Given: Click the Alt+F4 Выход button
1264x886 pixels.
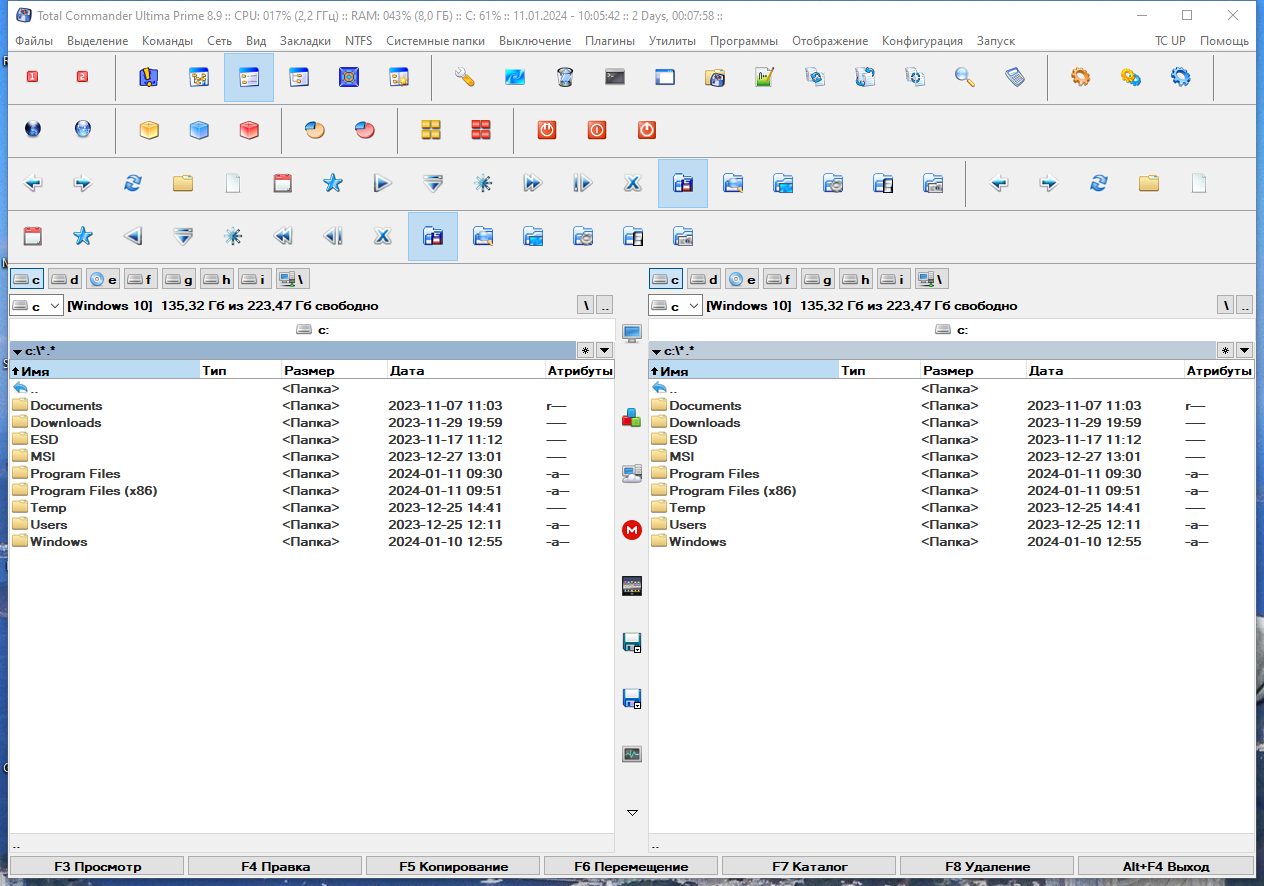Looking at the screenshot, I should [1165, 866].
